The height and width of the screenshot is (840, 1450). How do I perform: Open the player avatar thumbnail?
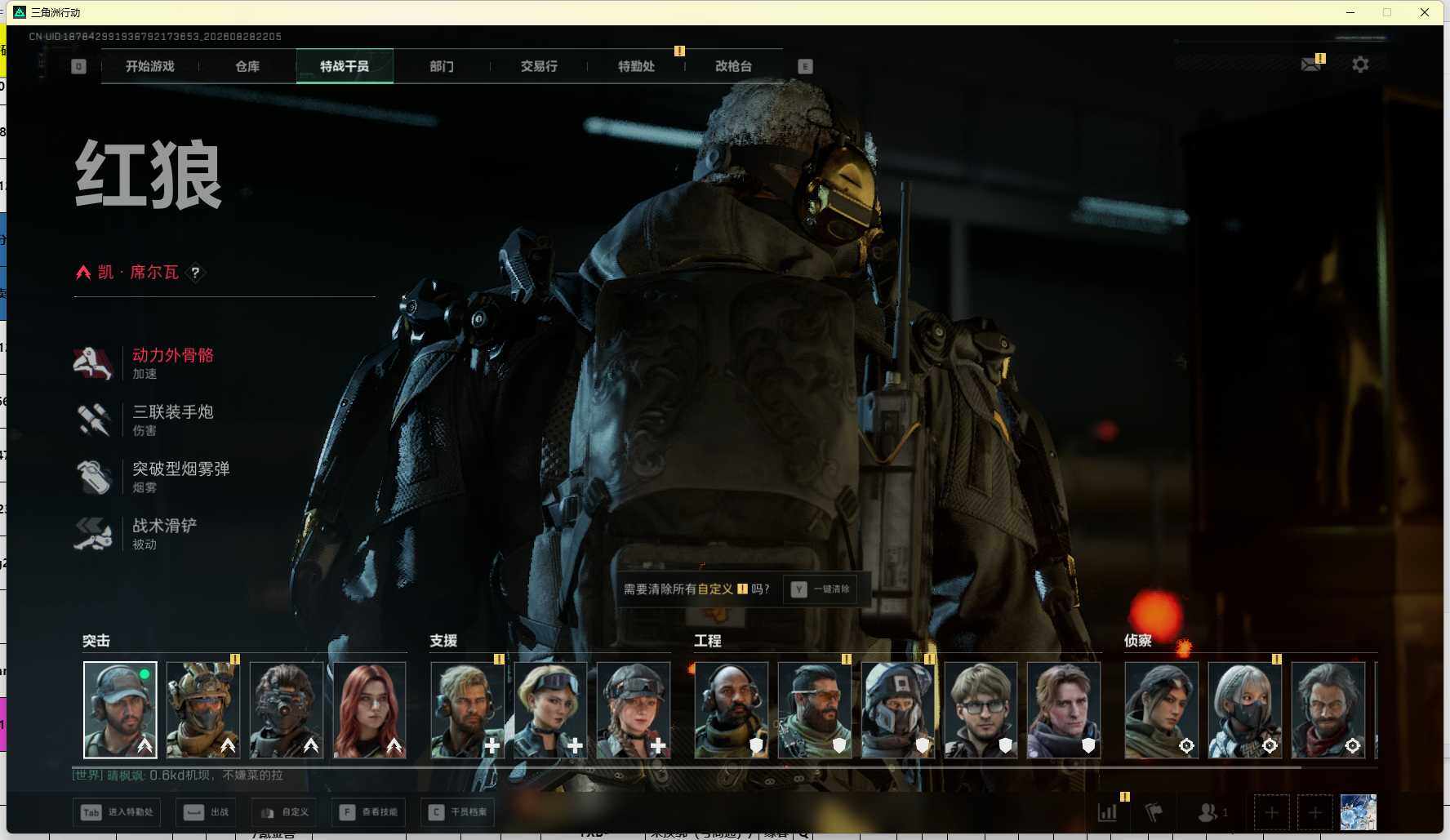click(1359, 812)
